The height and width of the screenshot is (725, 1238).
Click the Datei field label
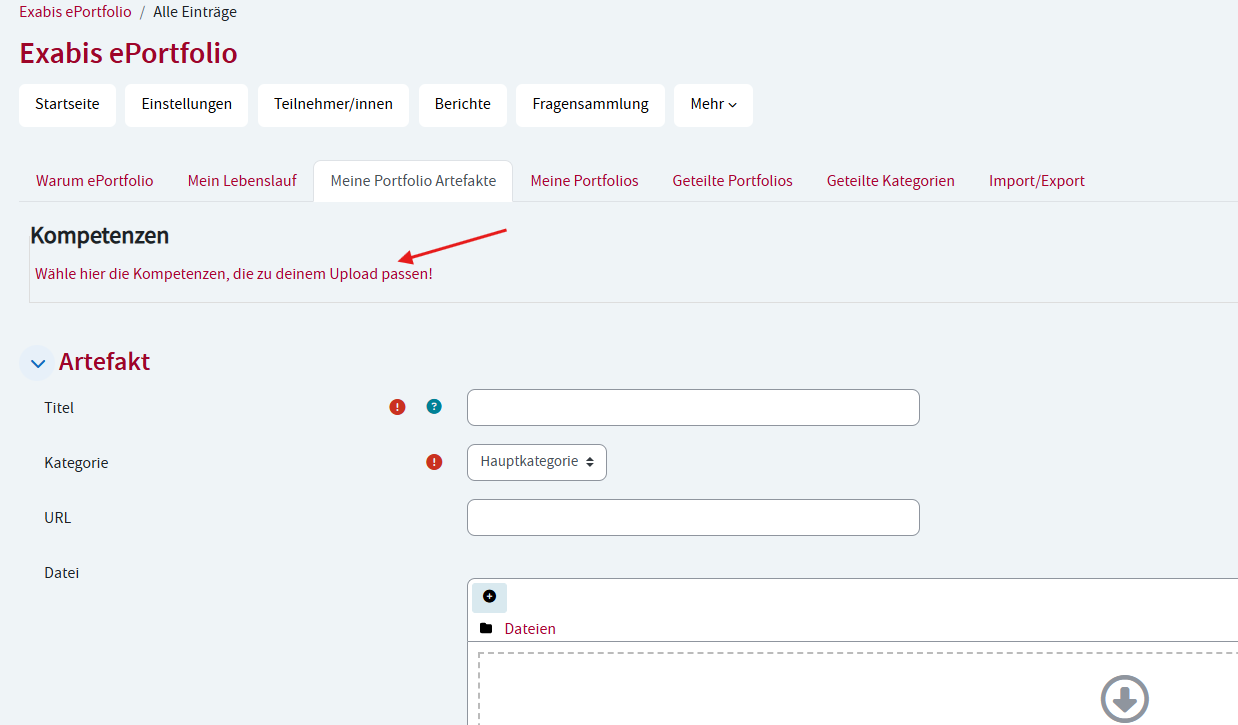62,573
